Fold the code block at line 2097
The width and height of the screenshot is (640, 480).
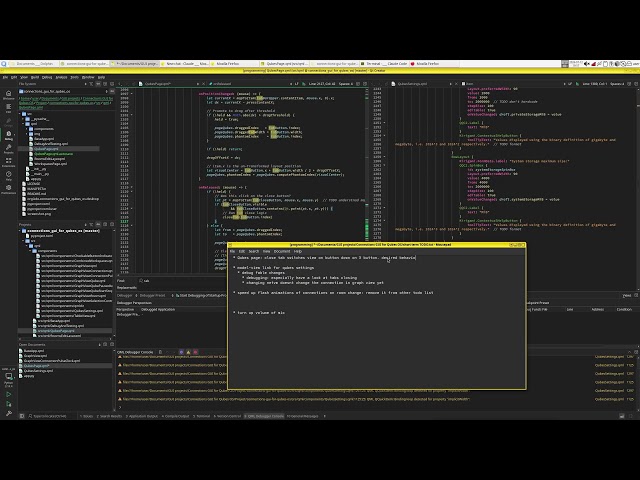(131, 93)
